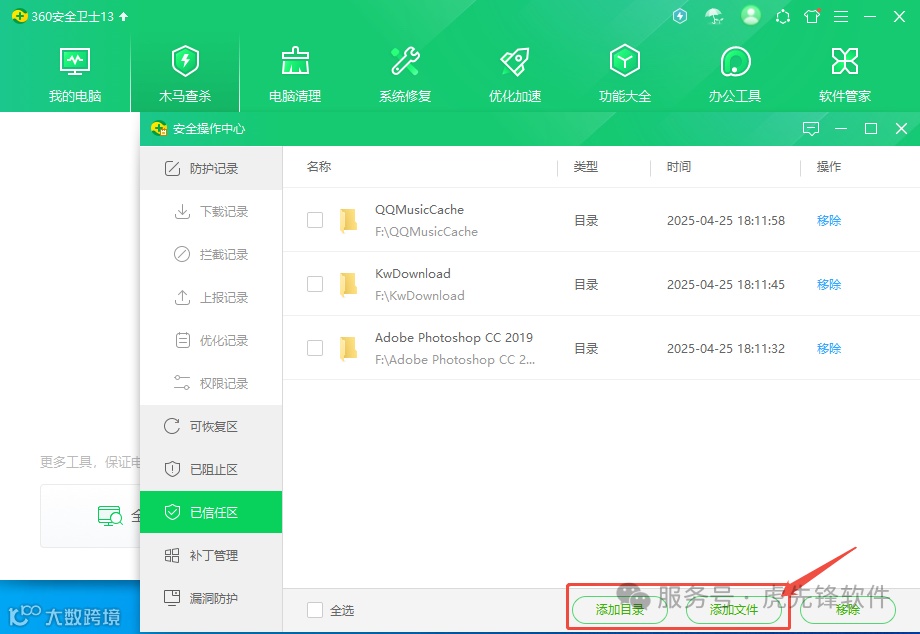Remove QQMusicCache via its 移除 link

coord(828,221)
